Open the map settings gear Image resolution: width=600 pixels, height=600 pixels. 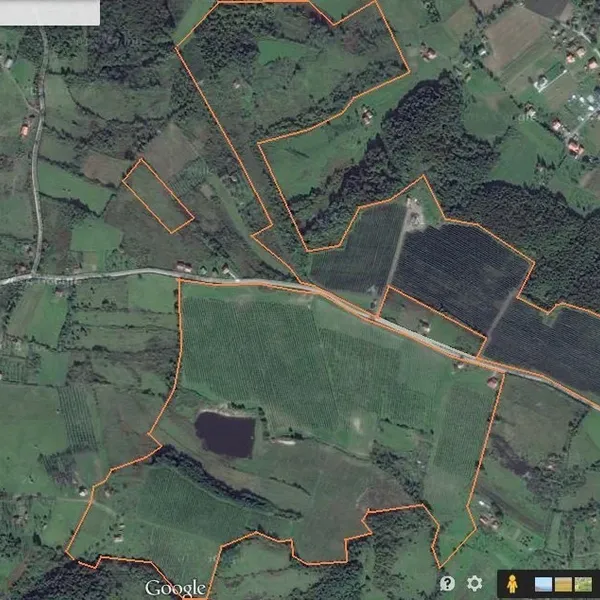coord(474,584)
